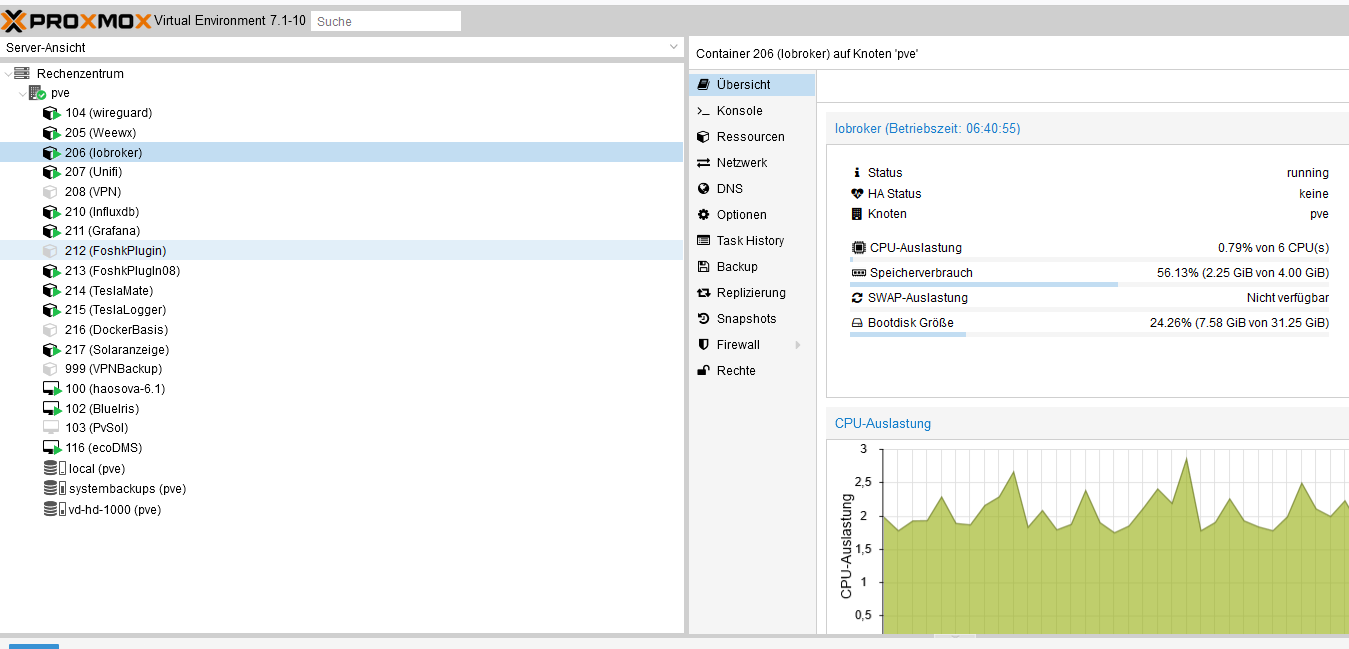The width and height of the screenshot is (1349, 649).
Task: Click the container icon for 214 (TeslaMate)
Action: coord(52,291)
